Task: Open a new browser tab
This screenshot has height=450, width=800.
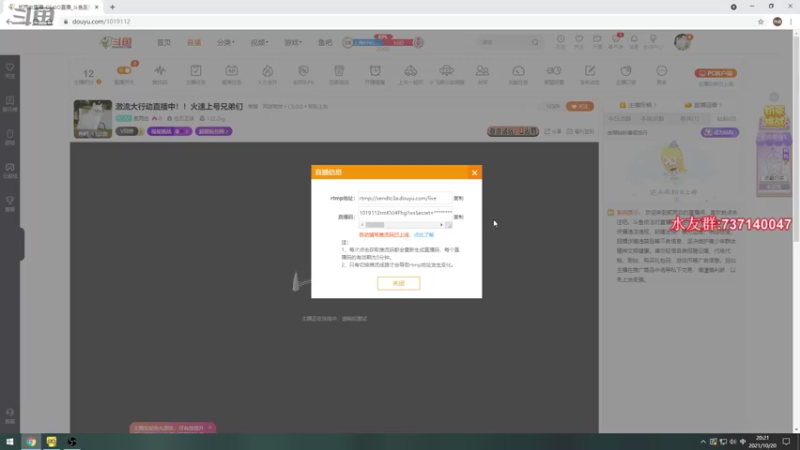Action: click(112, 7)
